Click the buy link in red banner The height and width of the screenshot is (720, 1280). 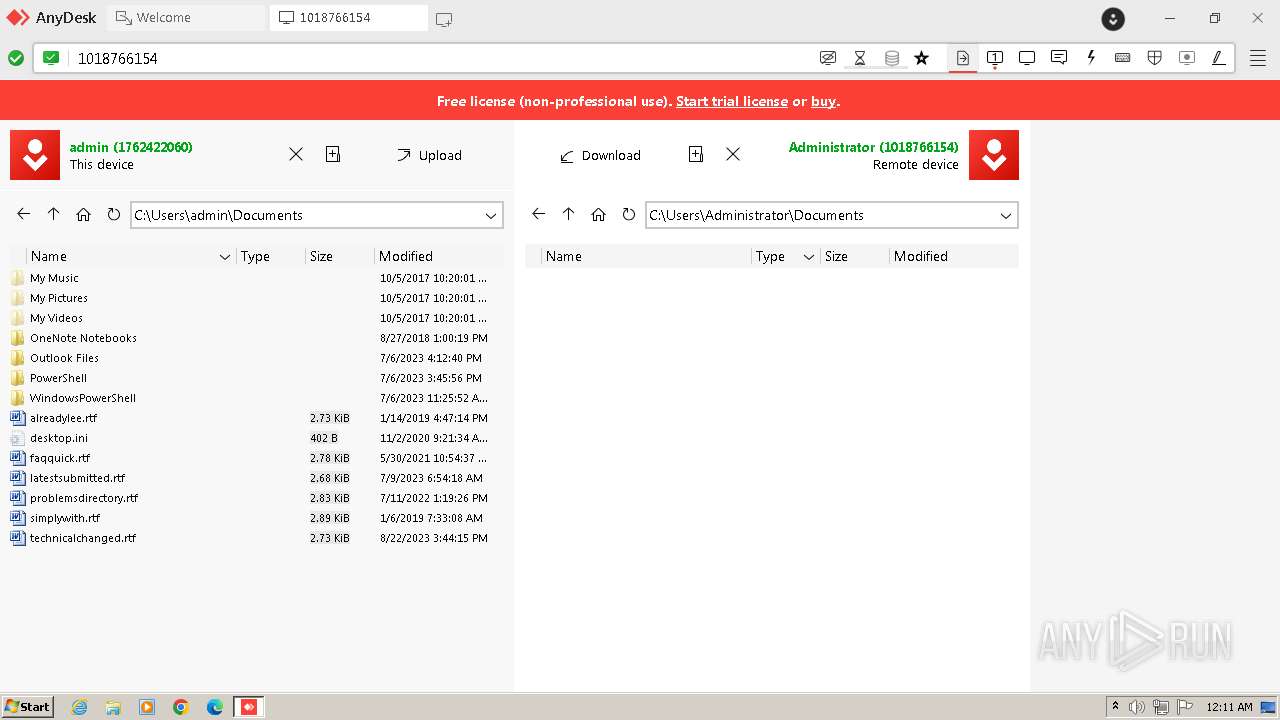pos(824,101)
